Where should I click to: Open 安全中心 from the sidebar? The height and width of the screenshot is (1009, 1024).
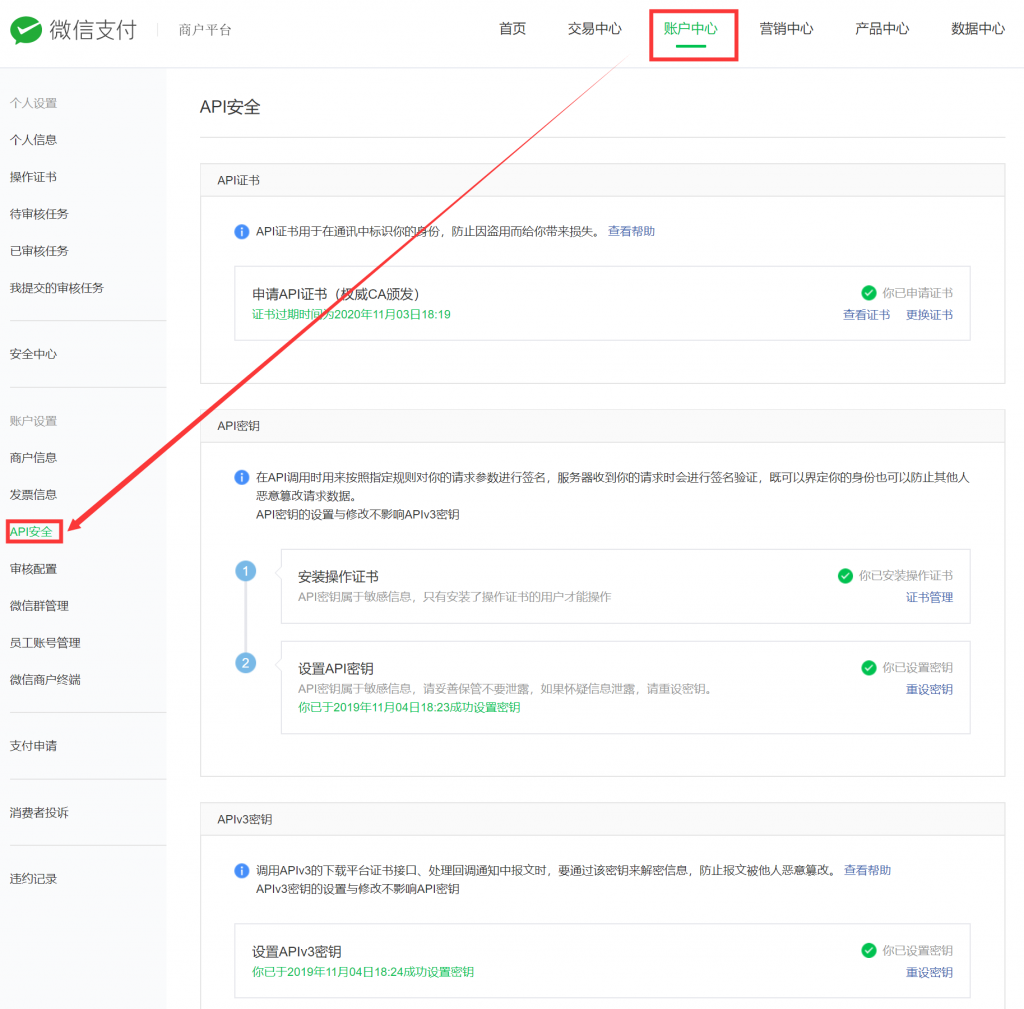[33, 354]
